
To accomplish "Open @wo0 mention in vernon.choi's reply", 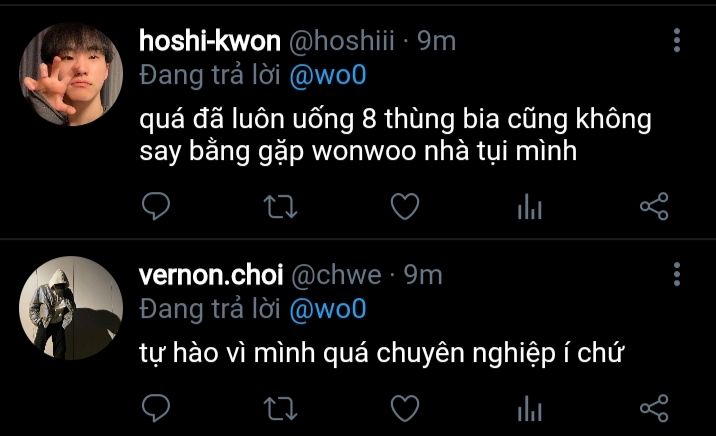I will point(328,309).
